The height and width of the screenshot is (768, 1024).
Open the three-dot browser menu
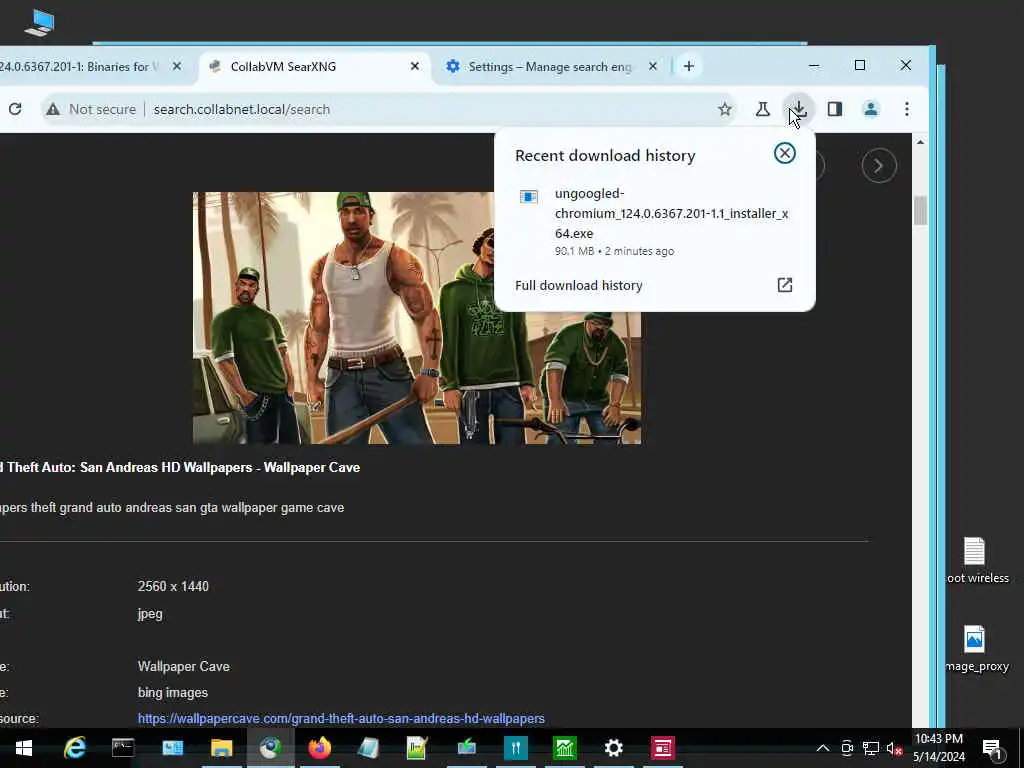tap(906, 109)
